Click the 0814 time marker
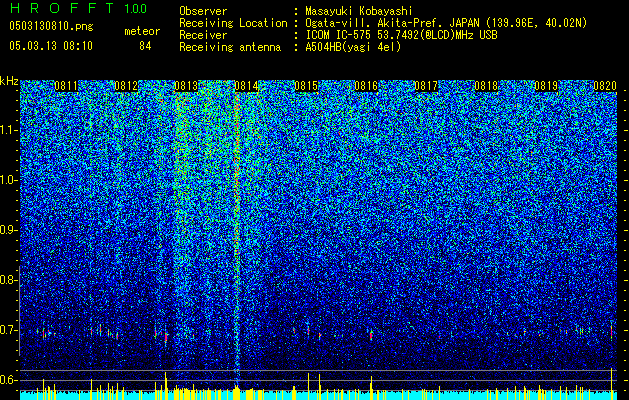Viewport: 629px width, 400px height. [x=246, y=86]
